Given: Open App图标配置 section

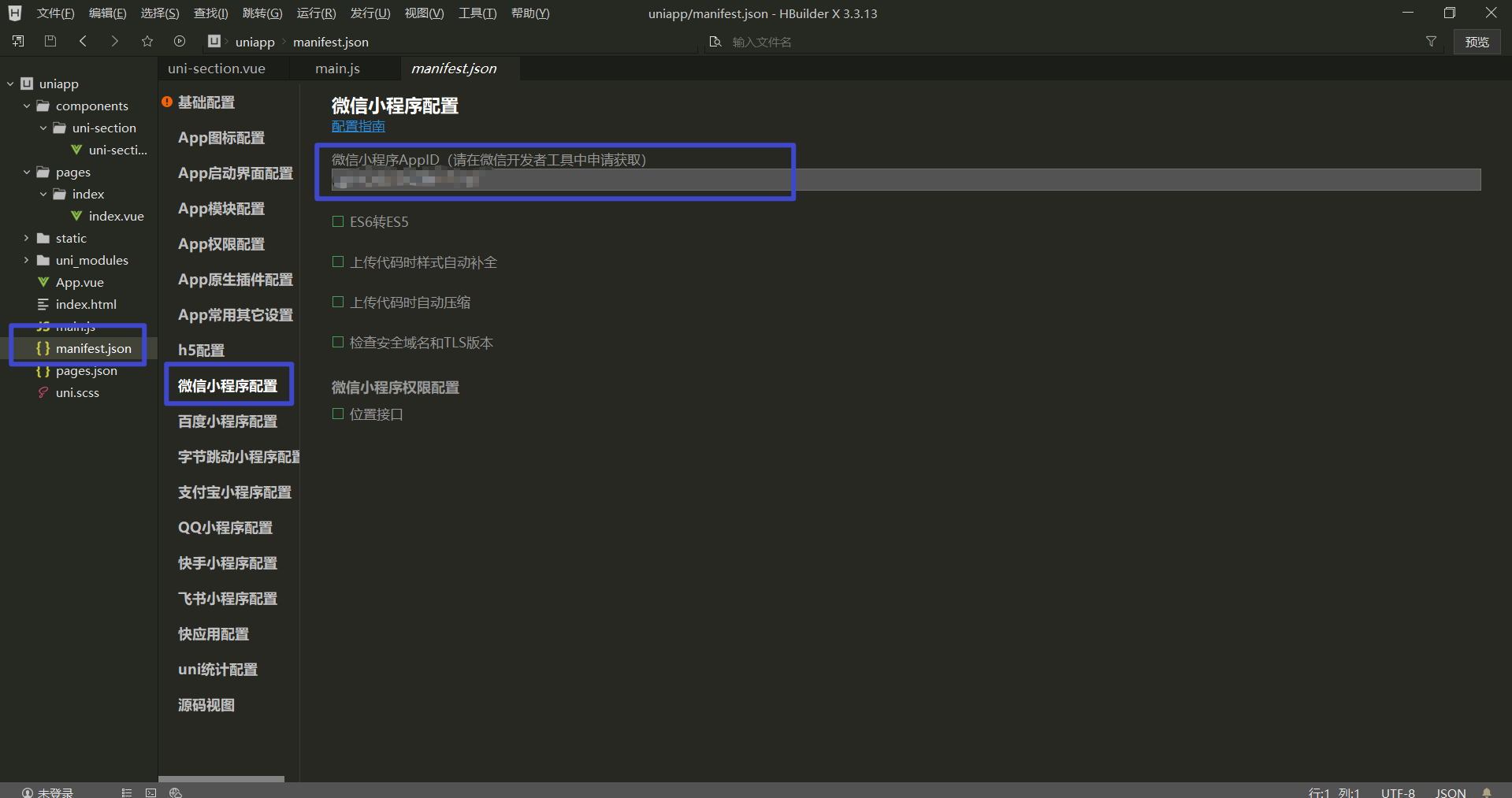Looking at the screenshot, I should tap(221, 138).
